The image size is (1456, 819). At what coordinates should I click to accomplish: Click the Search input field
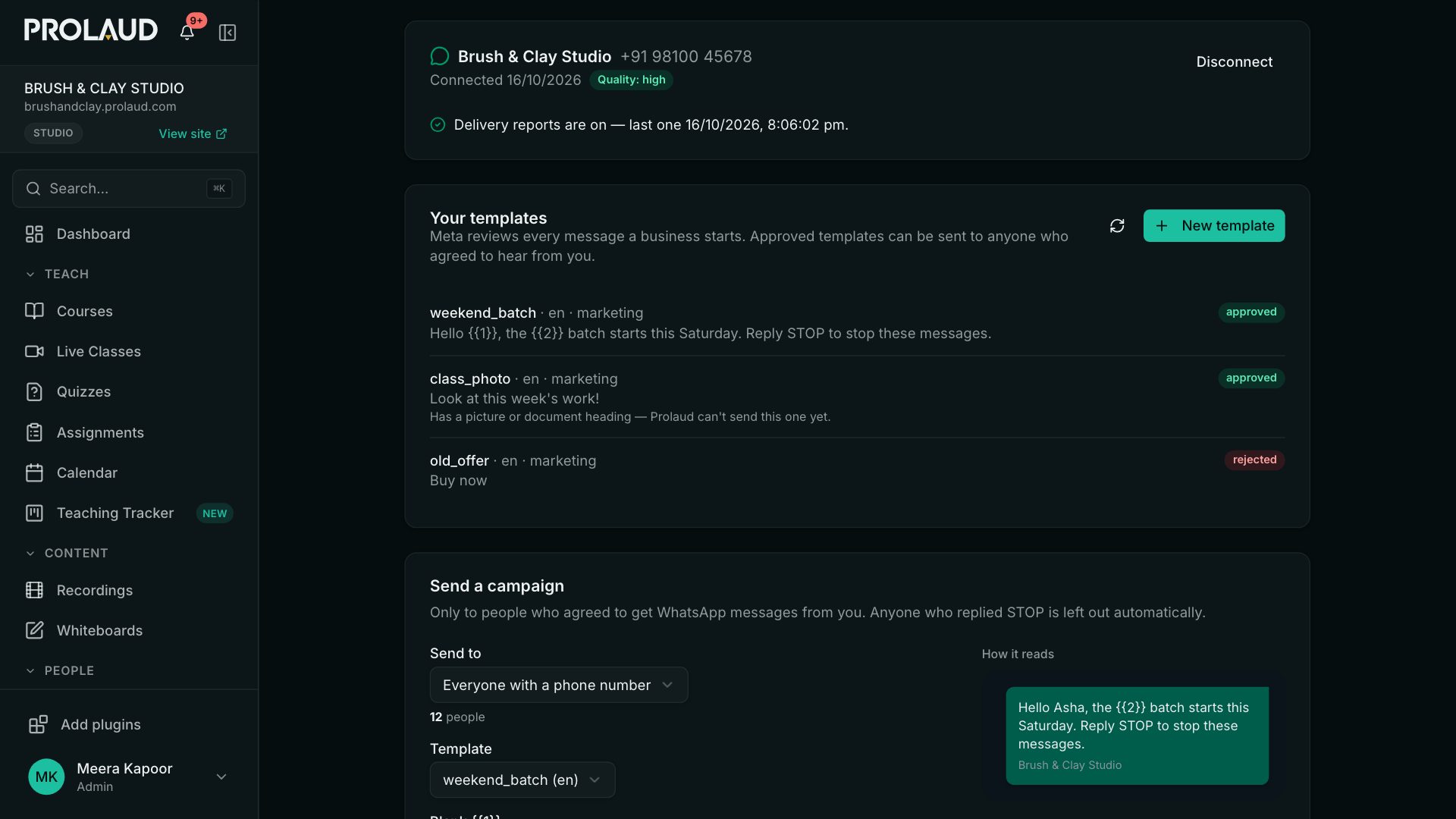pyautogui.click(x=129, y=189)
